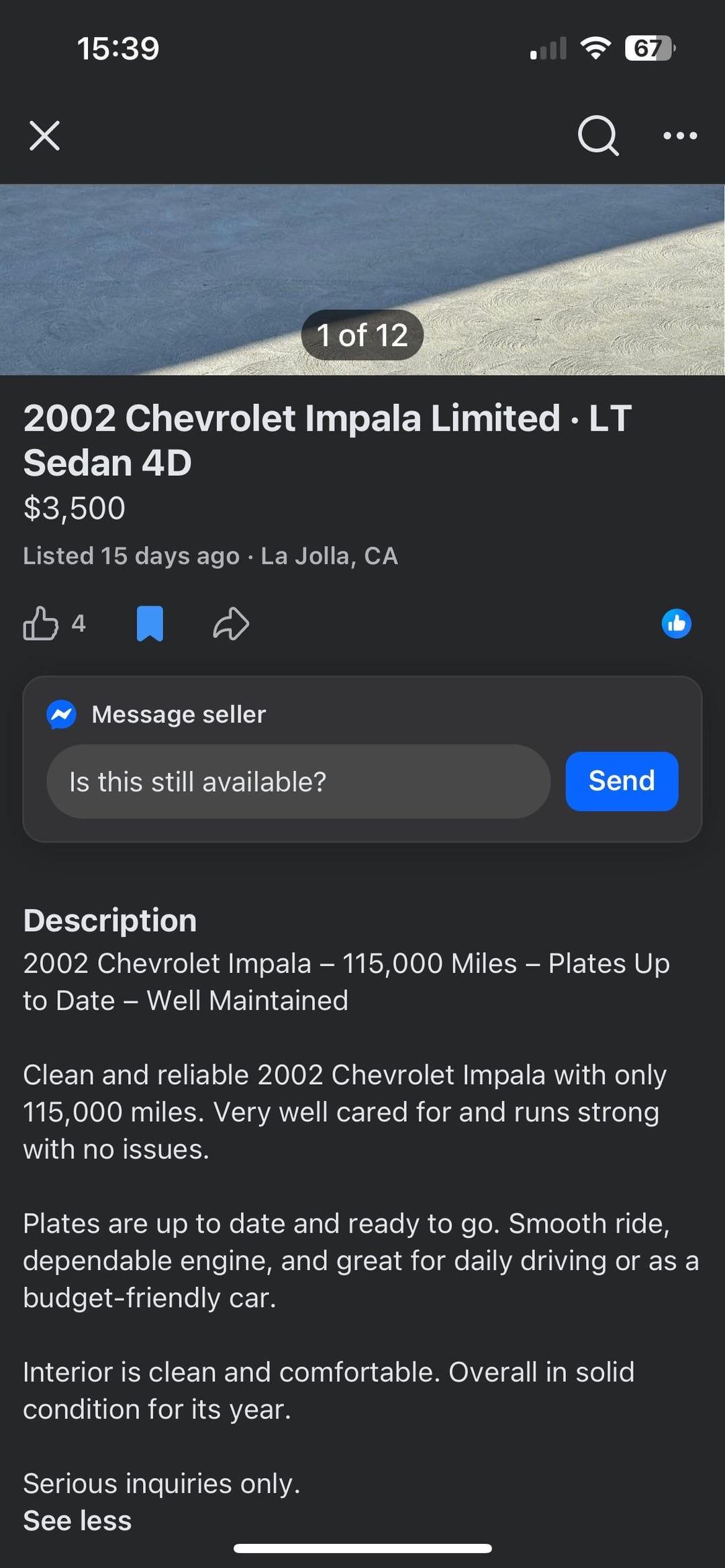Image resolution: width=725 pixels, height=1568 pixels.
Task: Share the listing with the arrow icon
Action: coord(231,623)
